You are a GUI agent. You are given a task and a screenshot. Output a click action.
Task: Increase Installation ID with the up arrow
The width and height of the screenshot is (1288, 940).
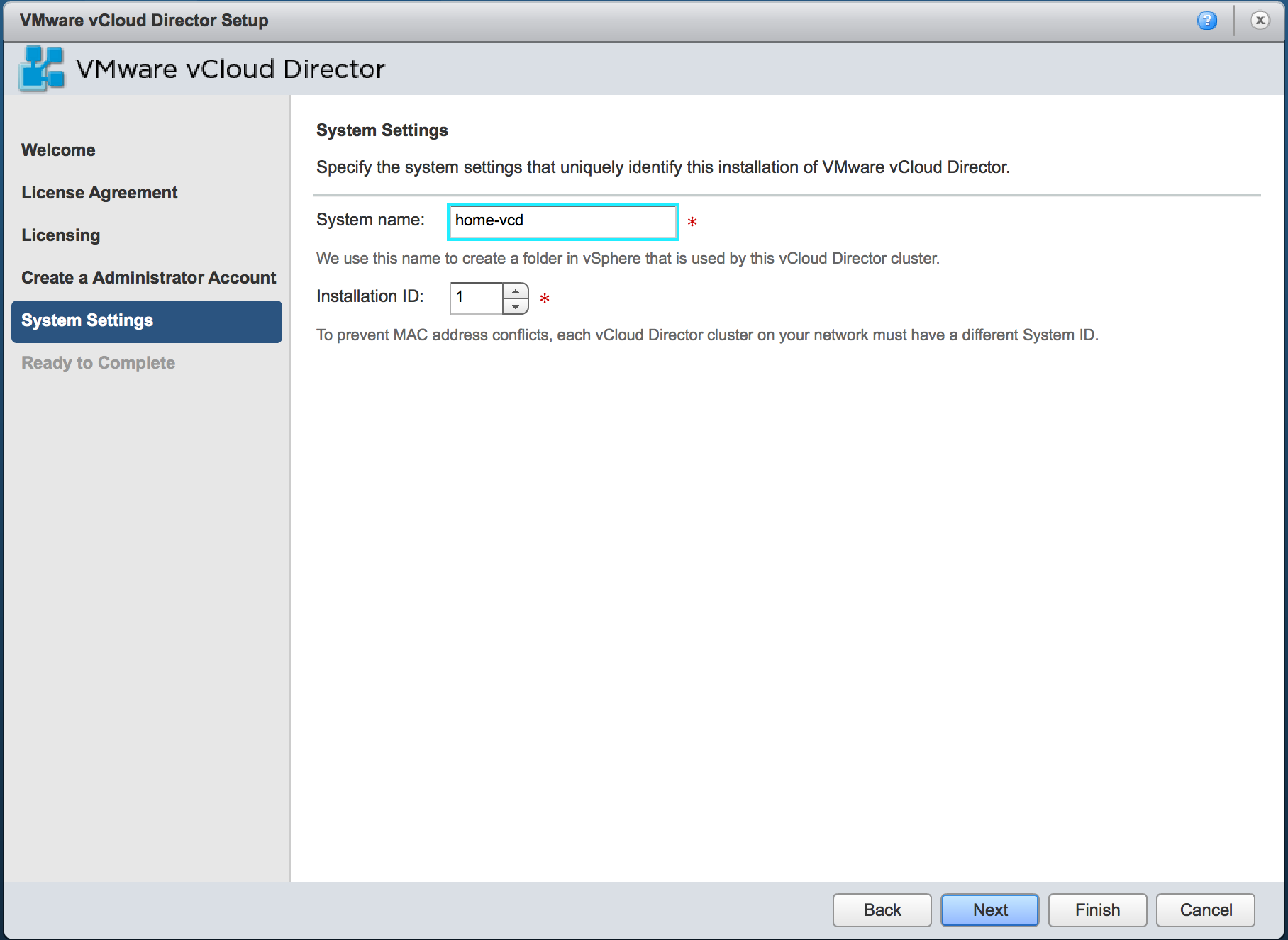[516, 291]
